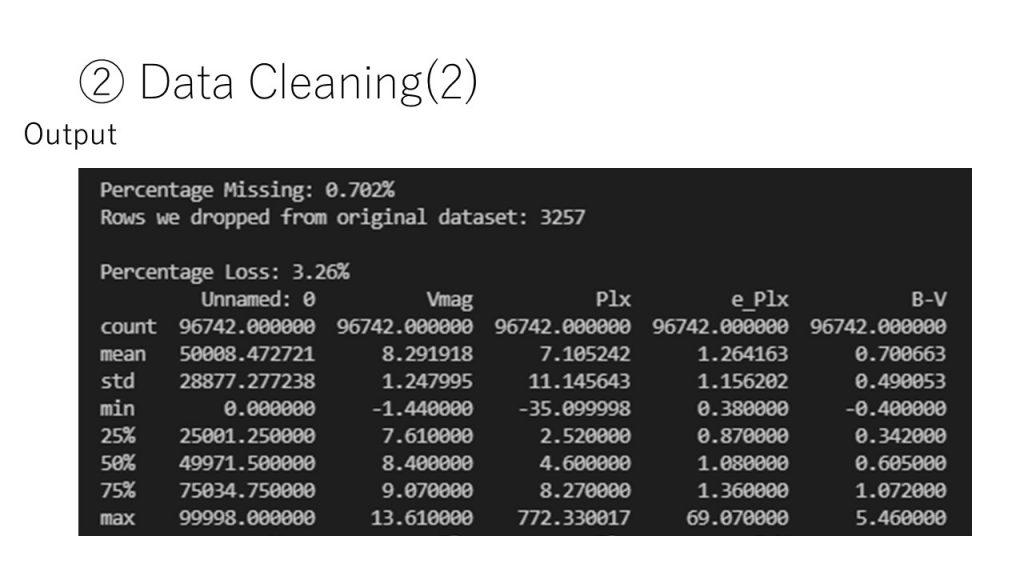
Task: Click the rows dropped count 3257
Action: click(x=562, y=217)
